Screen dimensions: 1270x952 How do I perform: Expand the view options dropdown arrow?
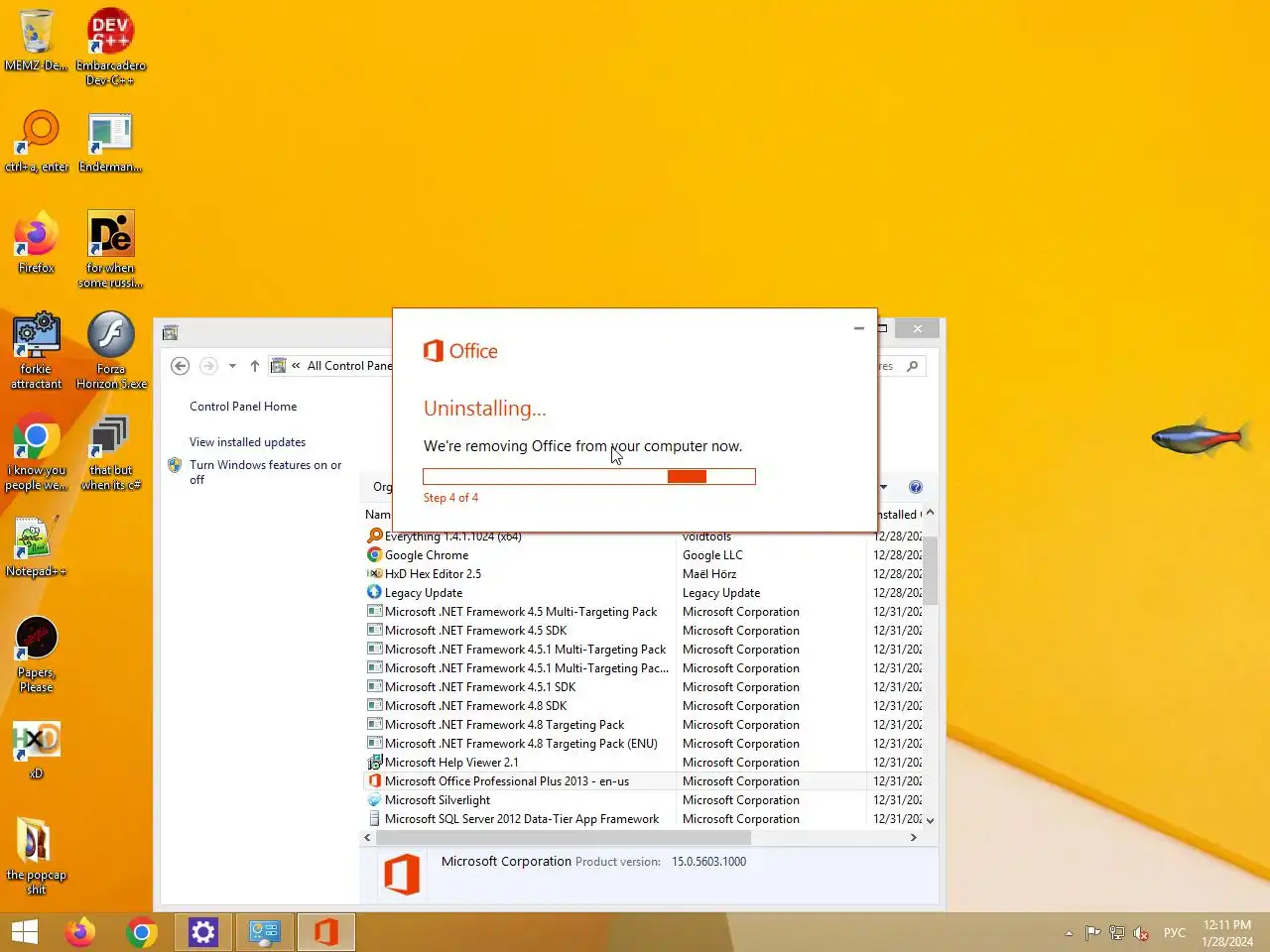[883, 487]
